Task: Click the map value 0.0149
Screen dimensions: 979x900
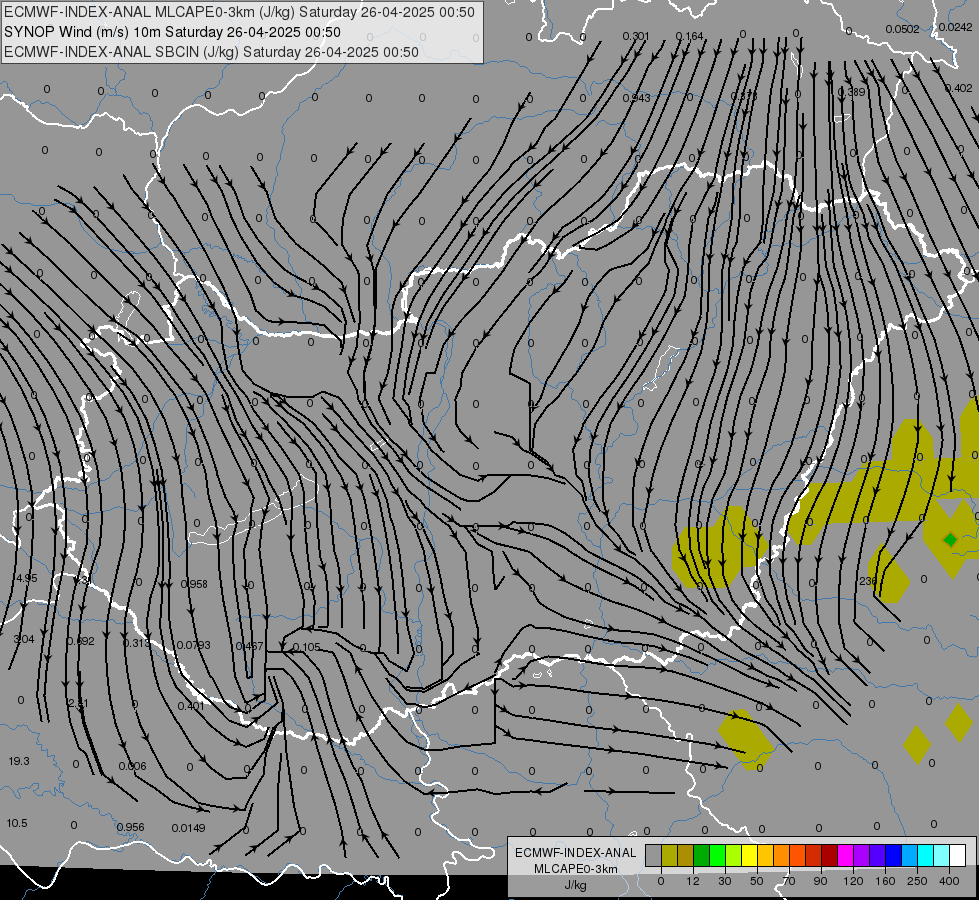Action: point(189,828)
